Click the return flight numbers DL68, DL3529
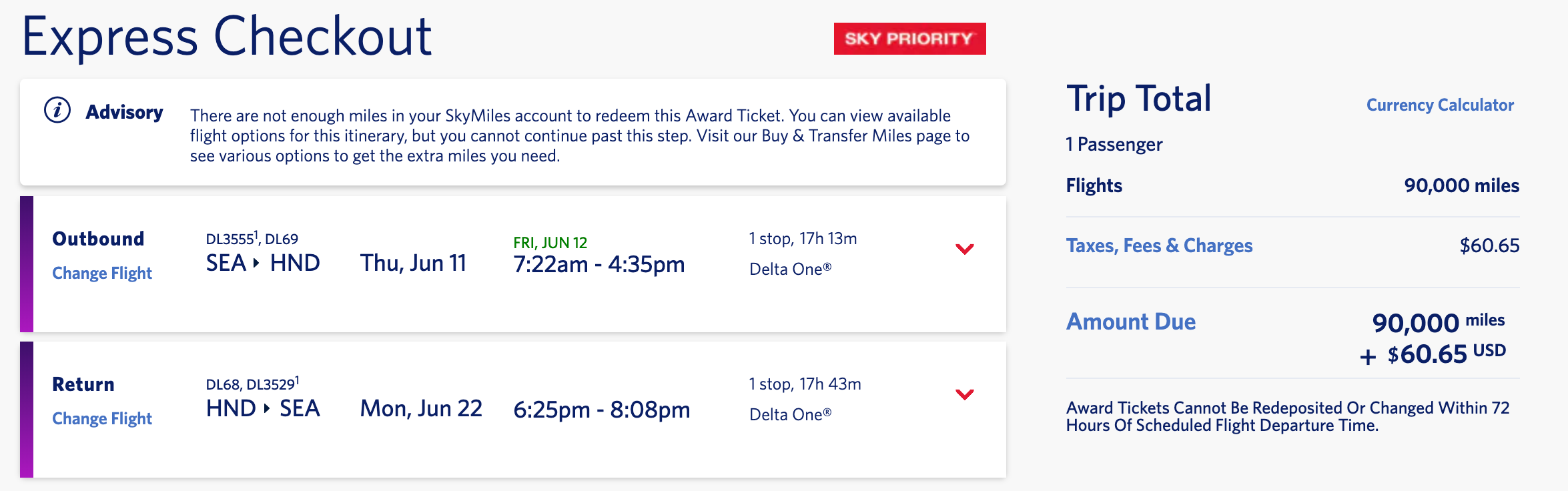Viewport: 1568px width, 491px height. point(252,384)
